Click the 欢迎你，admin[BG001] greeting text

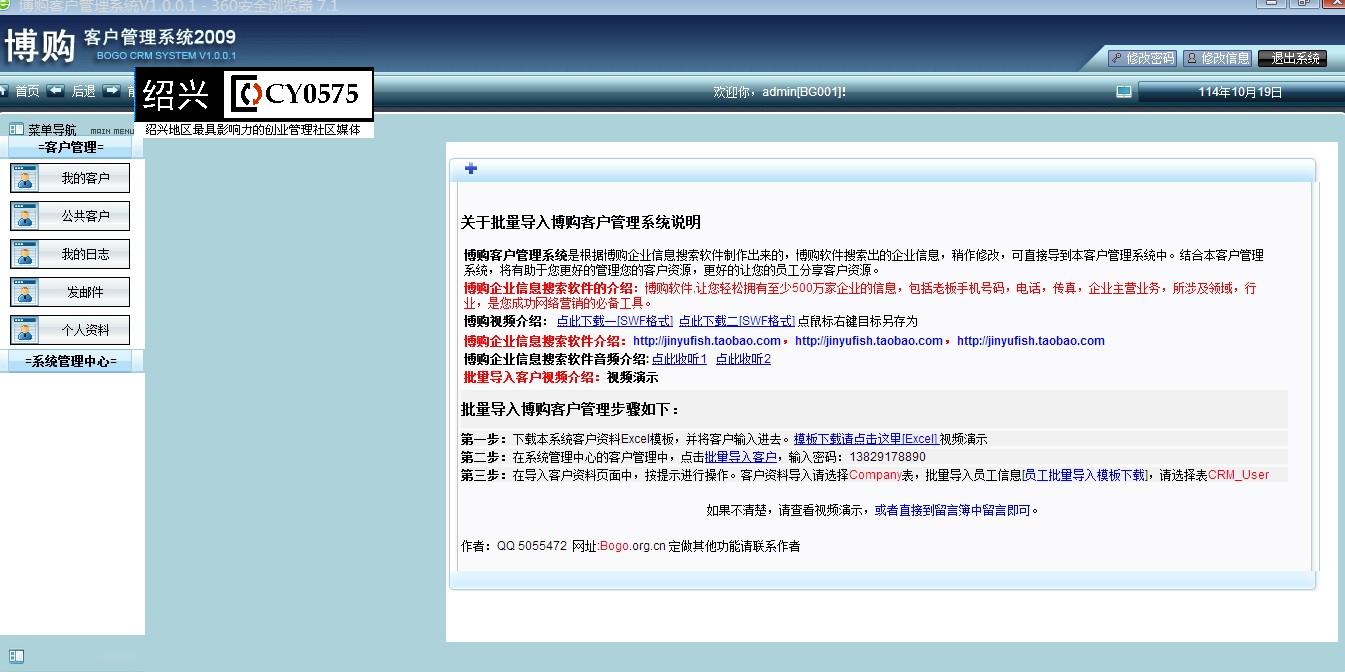click(779, 92)
